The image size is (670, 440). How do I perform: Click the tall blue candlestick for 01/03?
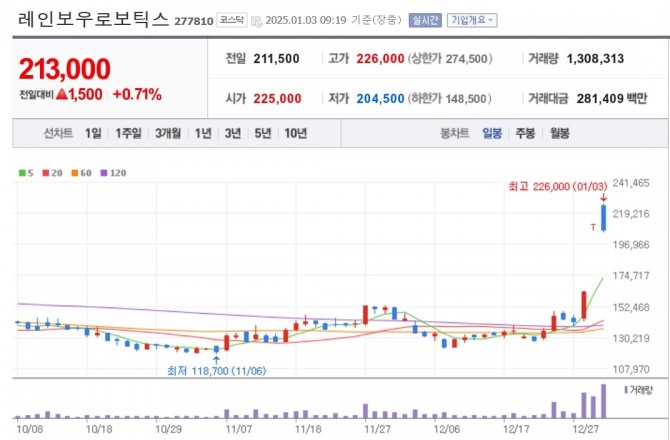(x=603, y=218)
